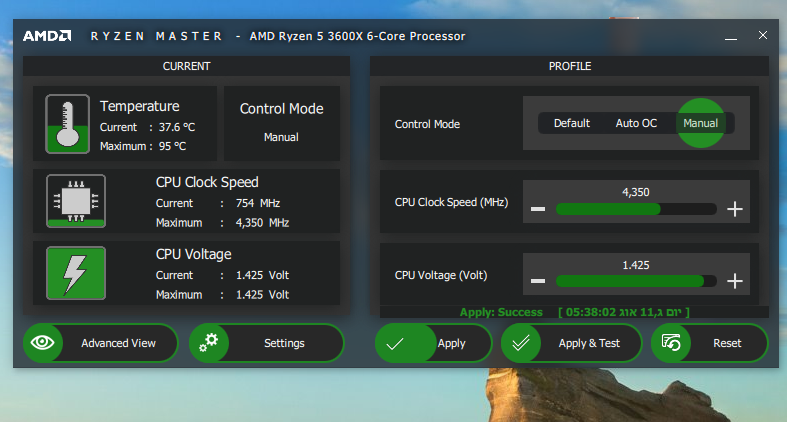Click the CPU Clock Speed (MHz) profile label
The height and width of the screenshot is (422, 787).
451,202
